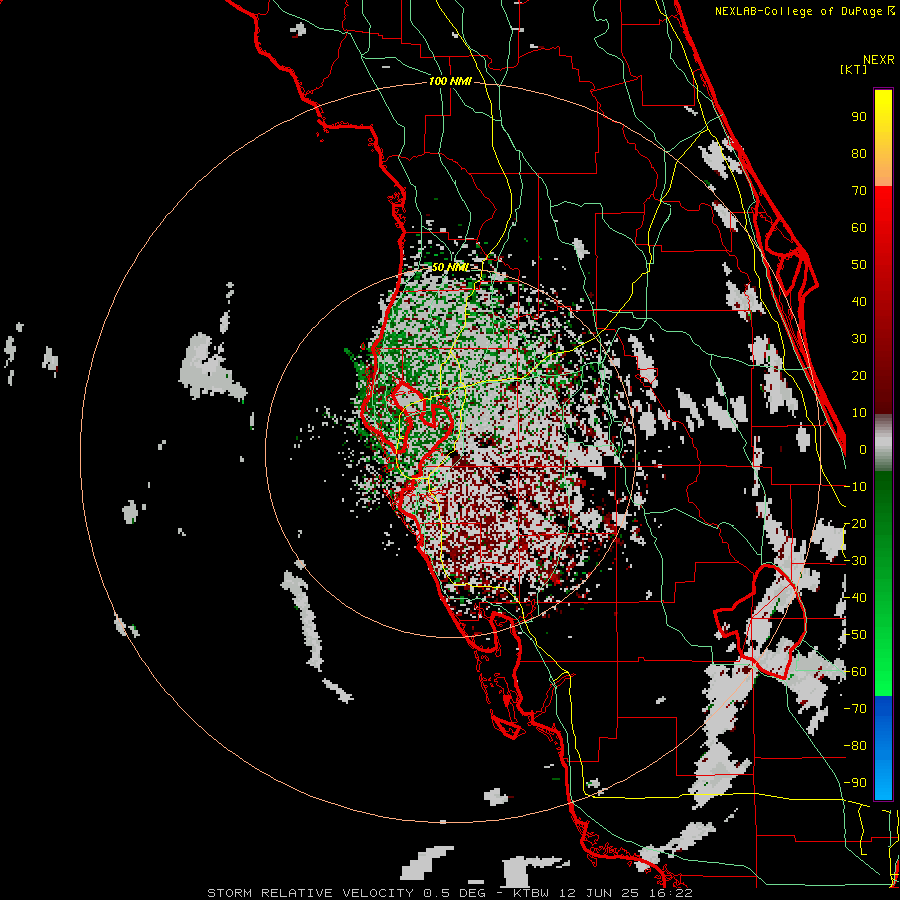Select the -60 scale value
This screenshot has width=900, height=900.
855,672
